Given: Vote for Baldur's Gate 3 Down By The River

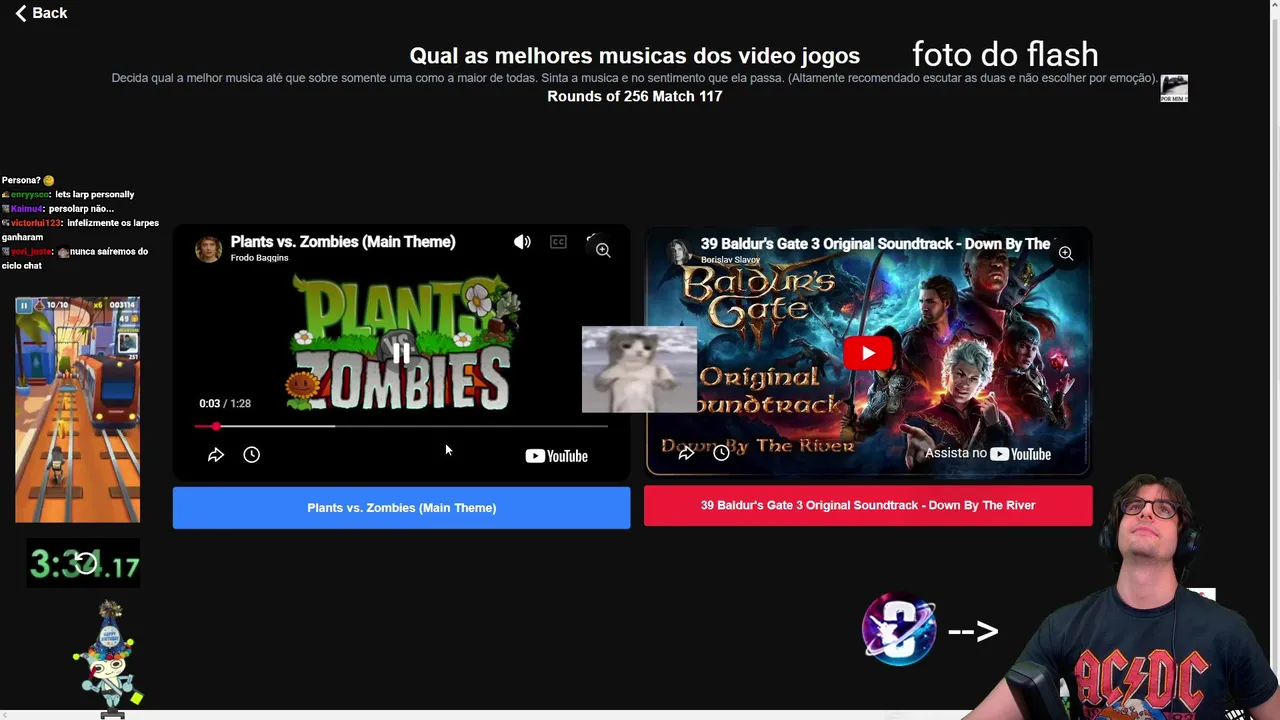Looking at the screenshot, I should click(868, 505).
